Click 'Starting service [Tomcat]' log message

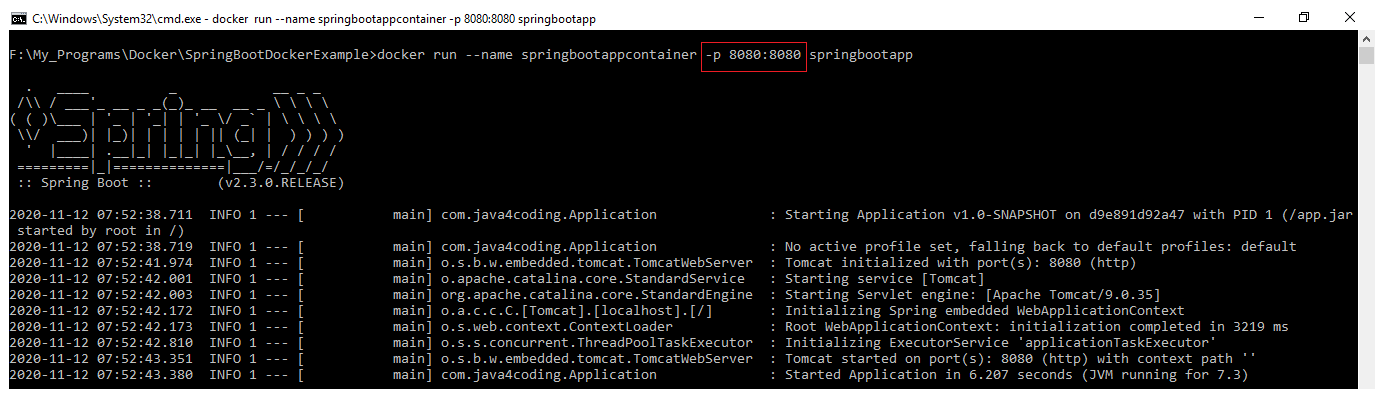pyautogui.click(x=884, y=278)
